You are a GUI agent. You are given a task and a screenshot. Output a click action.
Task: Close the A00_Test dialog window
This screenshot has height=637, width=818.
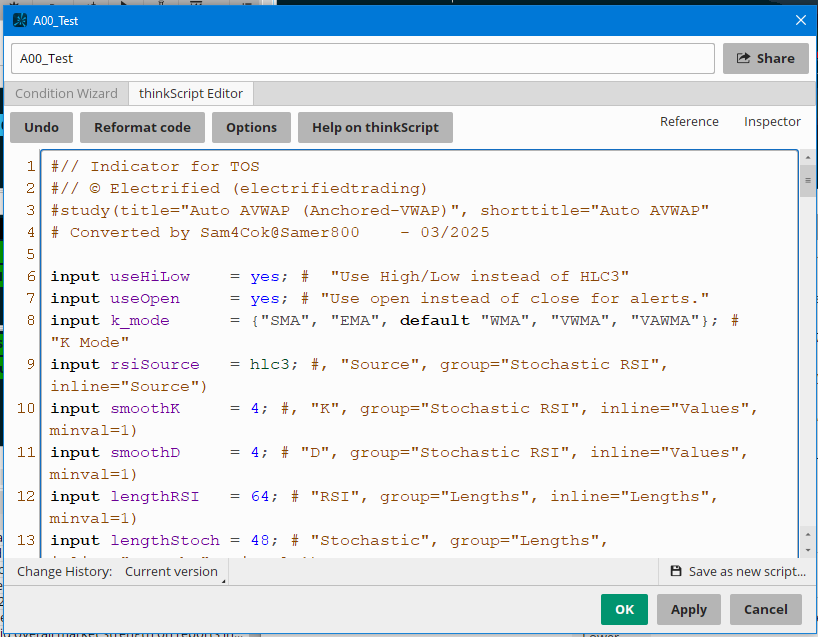(799, 19)
